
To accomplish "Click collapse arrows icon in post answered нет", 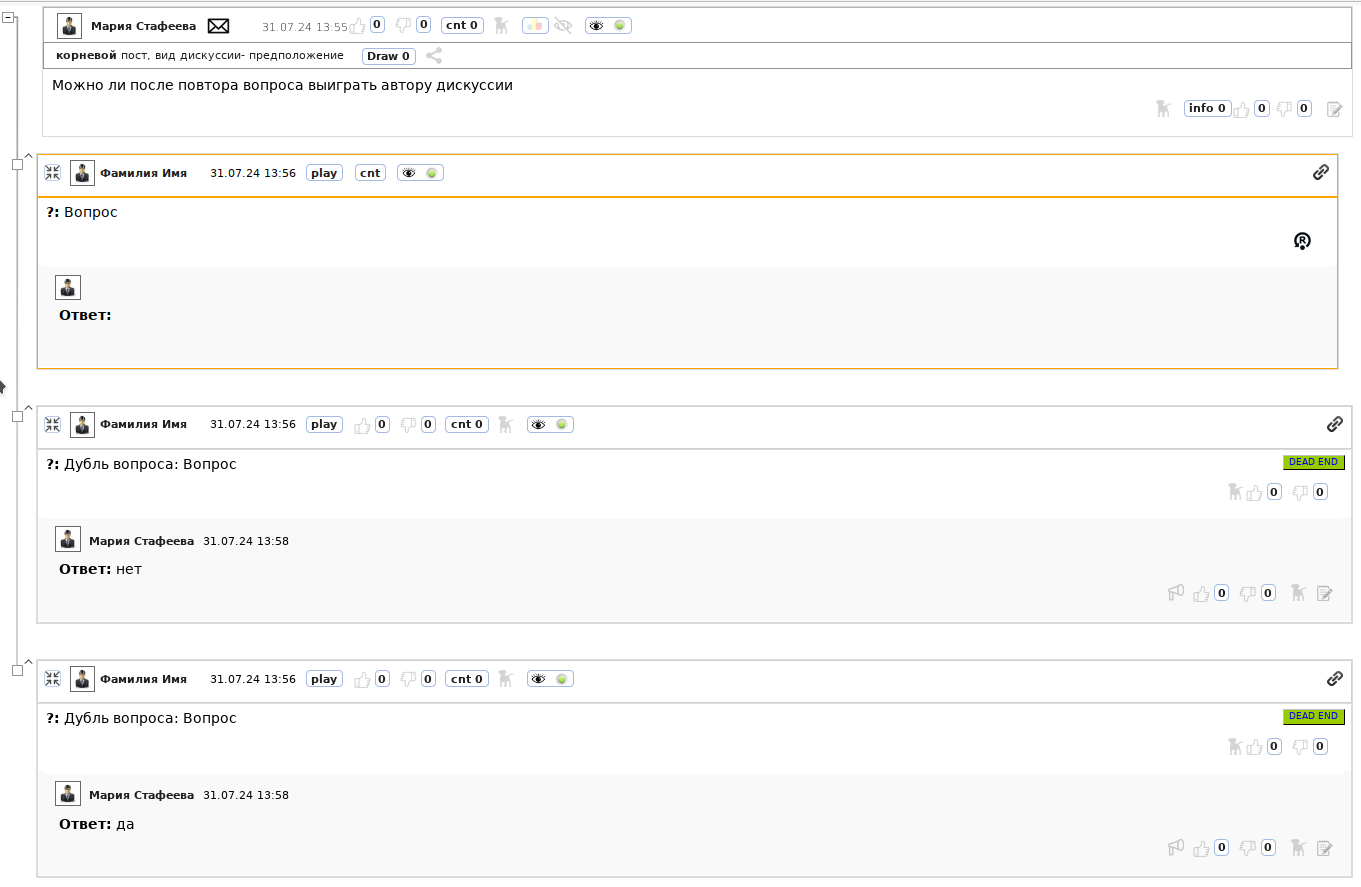I will click(x=53, y=424).
